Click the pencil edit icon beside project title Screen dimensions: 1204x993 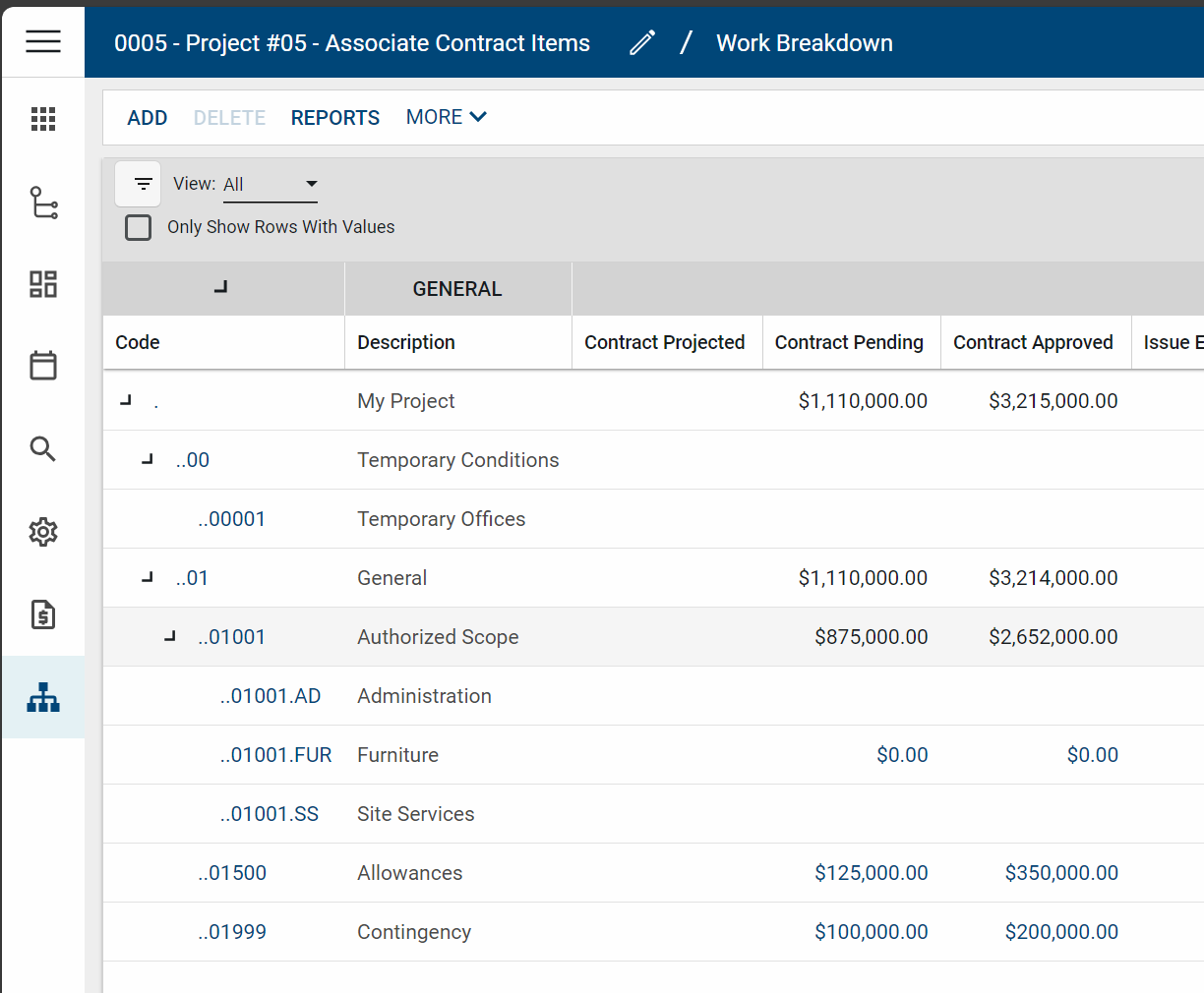coord(642,43)
